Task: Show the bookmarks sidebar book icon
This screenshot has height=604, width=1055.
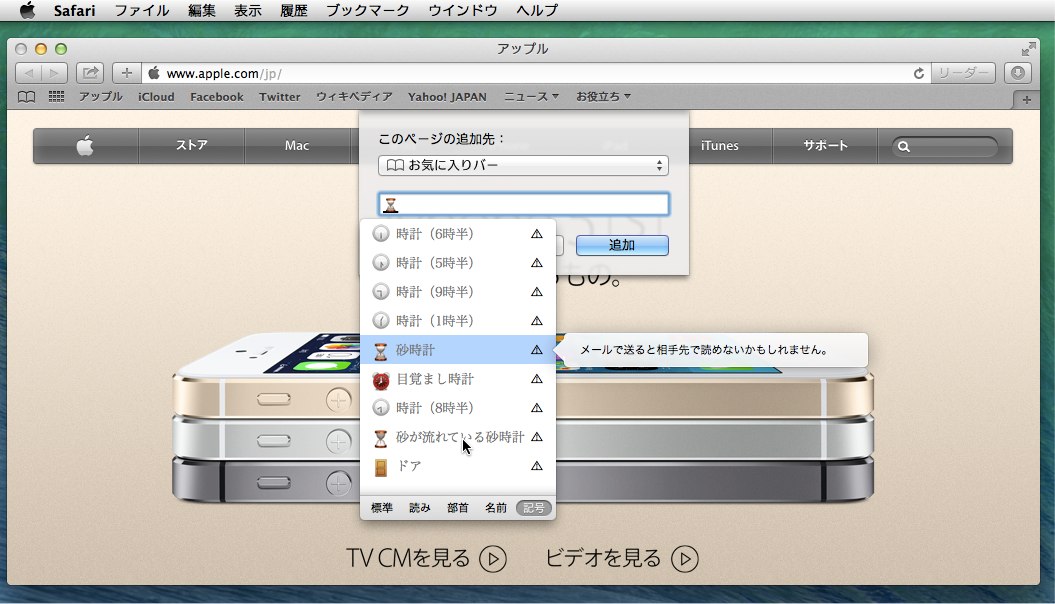Action: click(x=26, y=97)
